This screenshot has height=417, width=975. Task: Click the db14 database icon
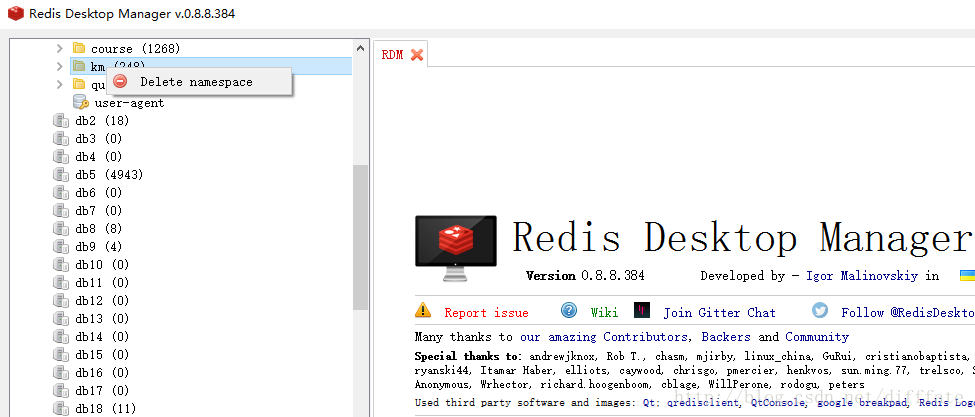click(x=61, y=337)
